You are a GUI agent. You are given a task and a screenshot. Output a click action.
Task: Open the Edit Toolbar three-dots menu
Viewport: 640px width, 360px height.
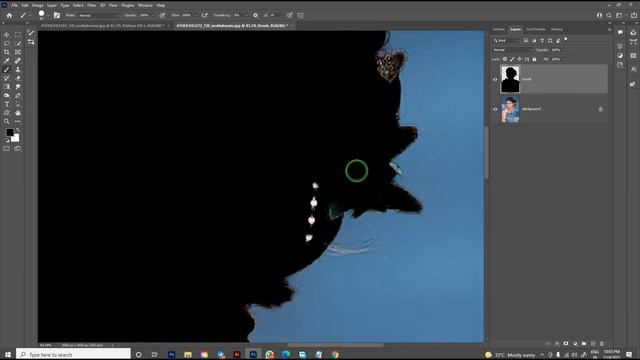18,121
